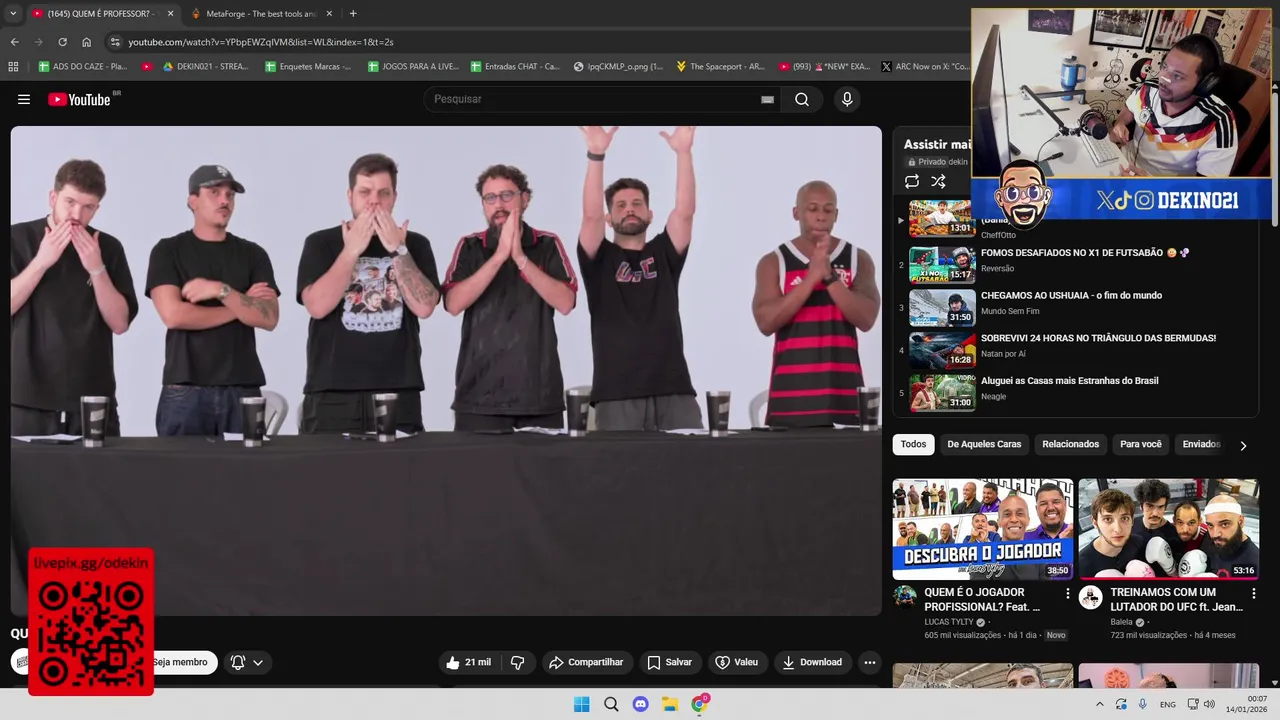Click Seja membro join button
Image resolution: width=1280 pixels, height=720 pixels.
point(180,662)
